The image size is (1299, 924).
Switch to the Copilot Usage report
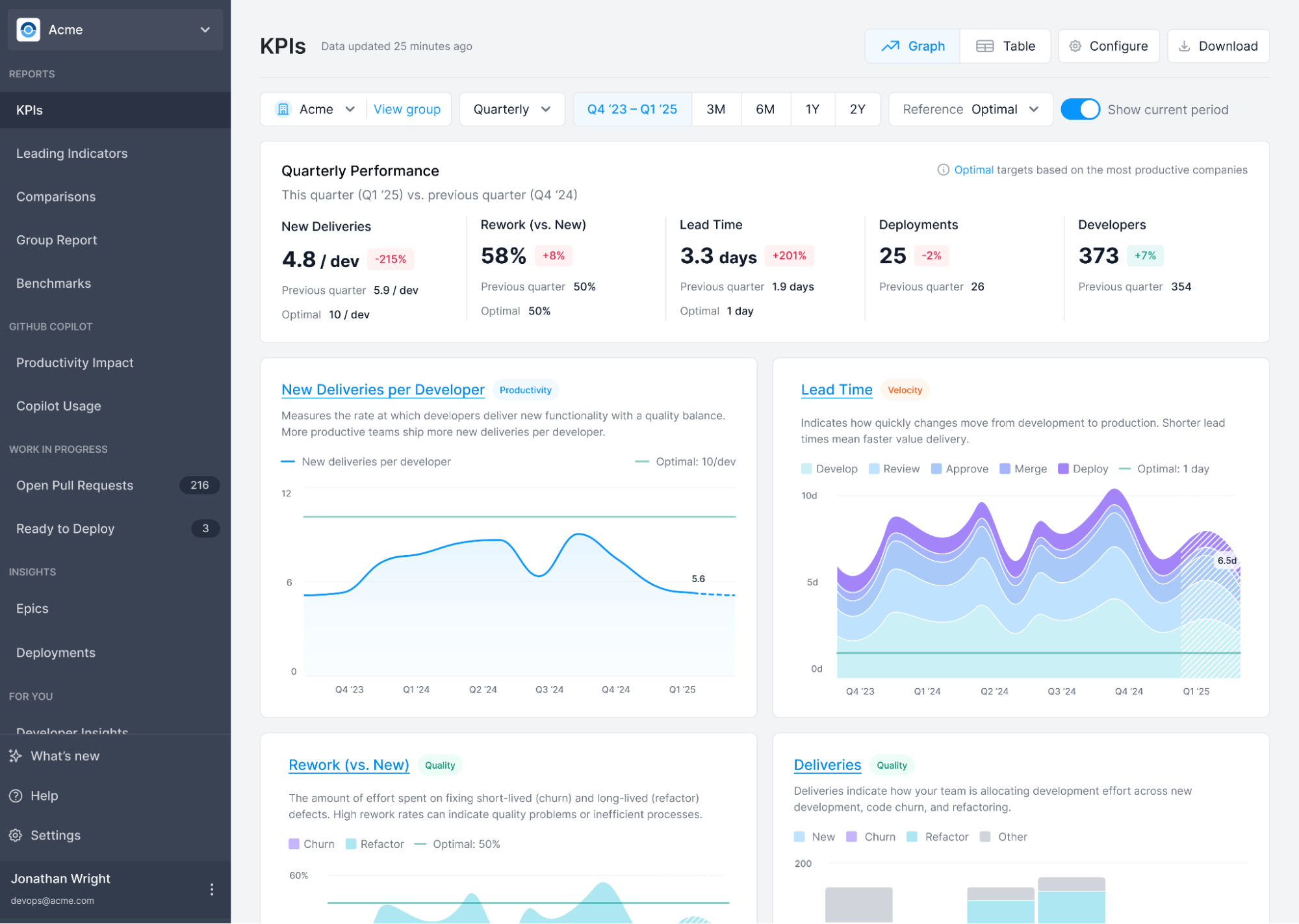[58, 405]
